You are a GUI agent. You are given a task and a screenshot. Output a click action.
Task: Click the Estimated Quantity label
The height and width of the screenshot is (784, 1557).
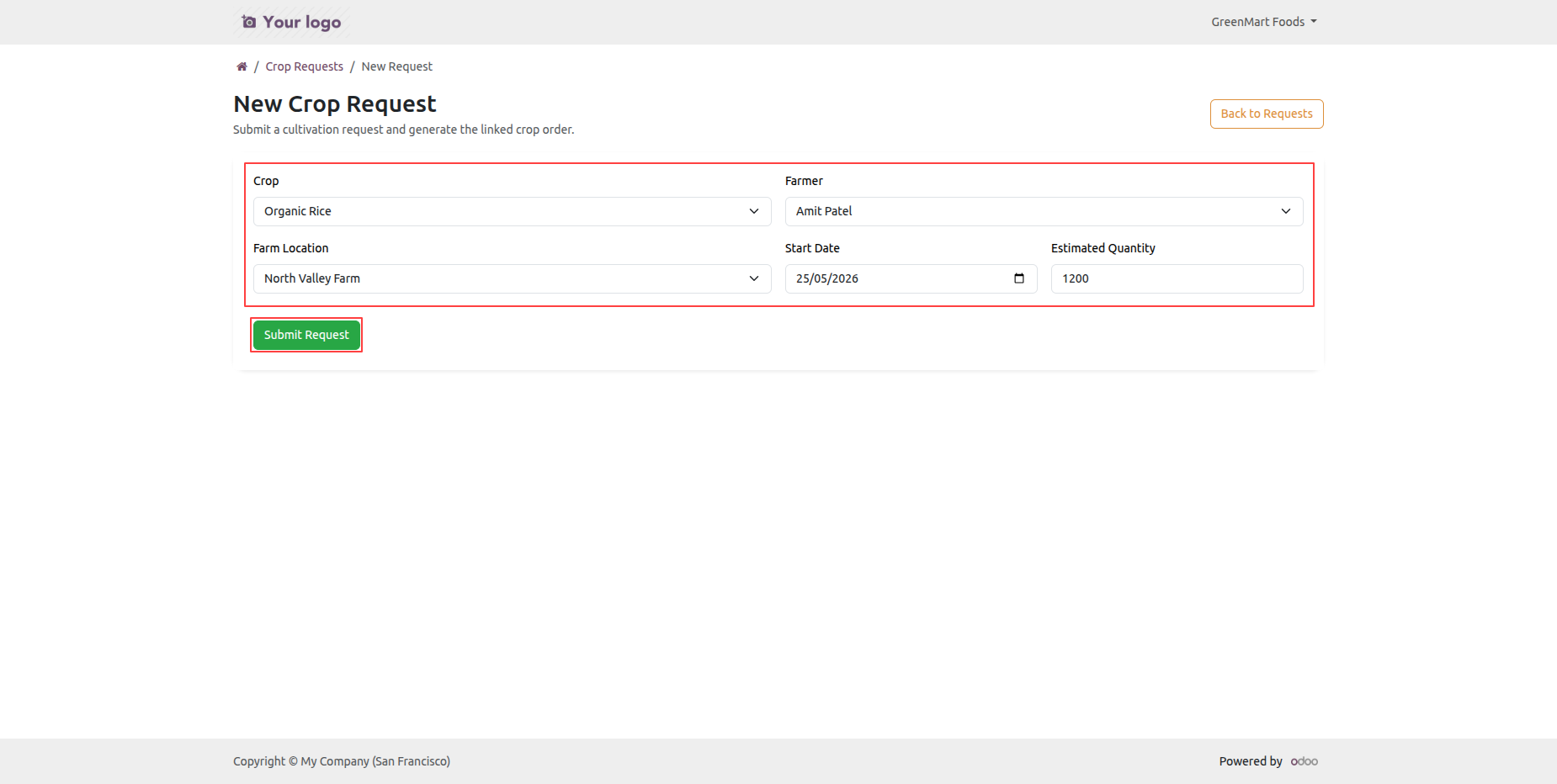(1103, 248)
